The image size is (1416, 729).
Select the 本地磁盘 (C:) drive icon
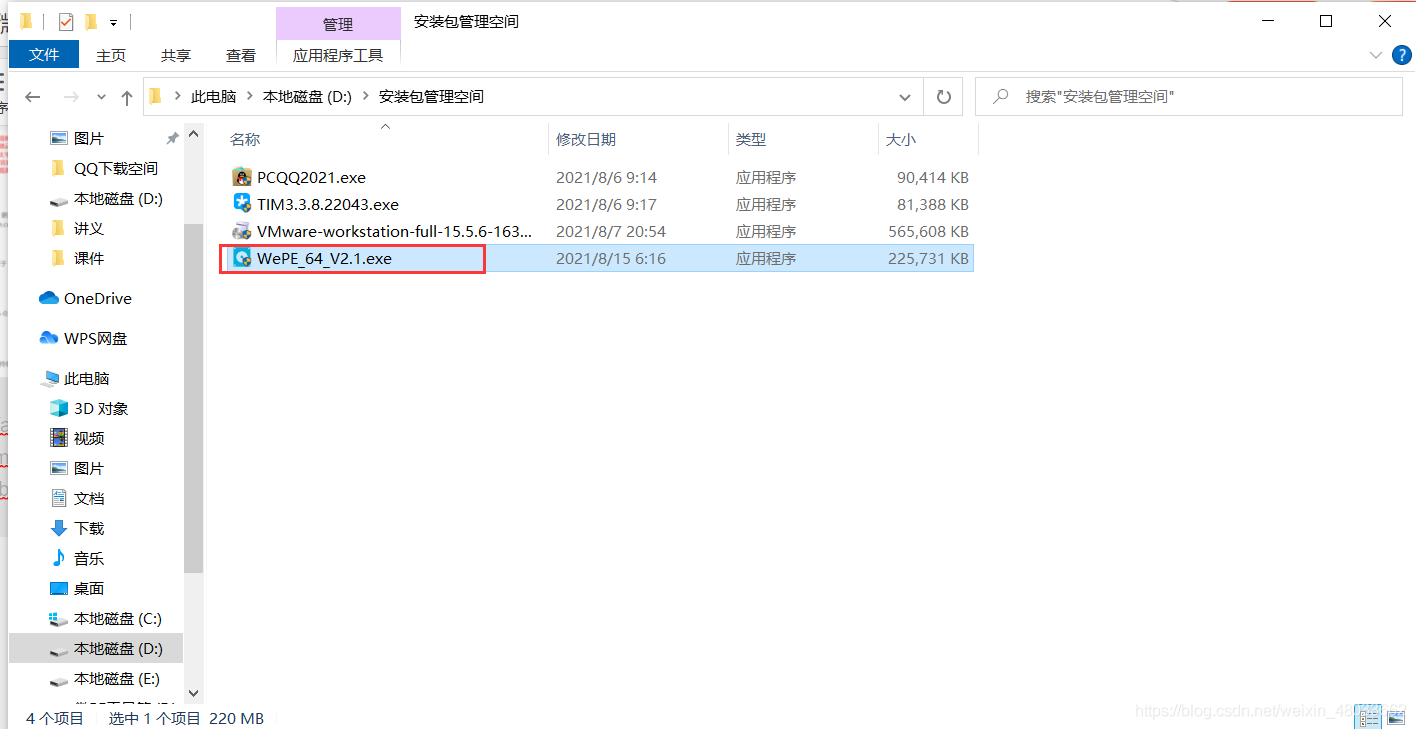coord(58,619)
